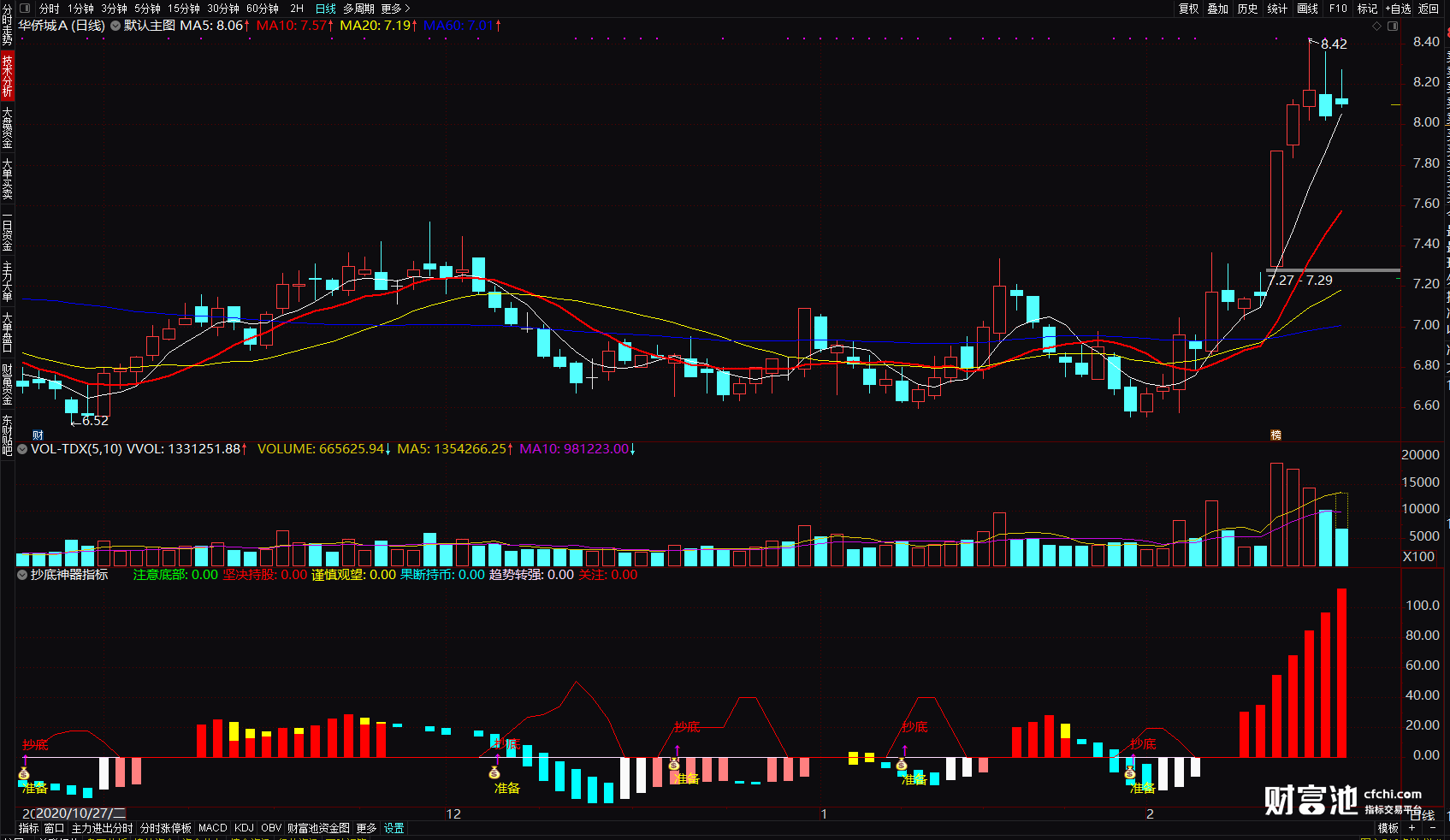Toggle the sidebar panel icon at top left
The image size is (1450, 840).
(25, 9)
